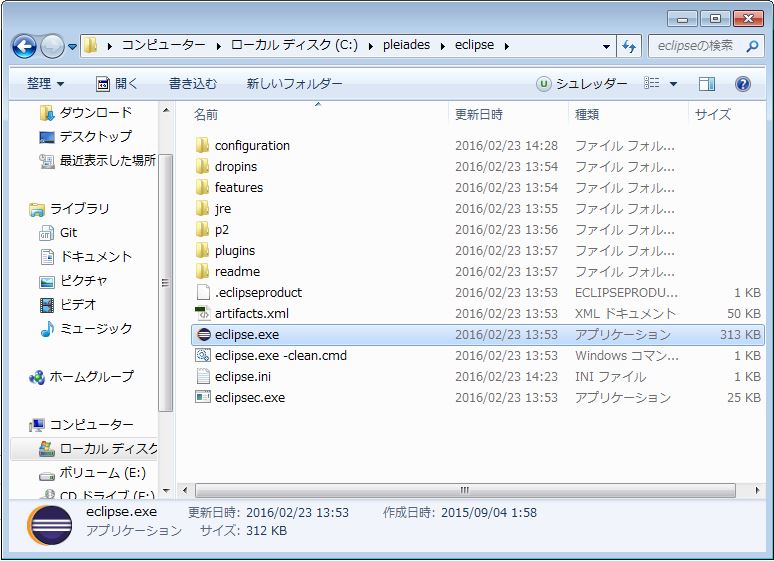The width and height of the screenshot is (774, 561).
Task: Click the greyed Forward navigation arrow
Action: pos(52,46)
